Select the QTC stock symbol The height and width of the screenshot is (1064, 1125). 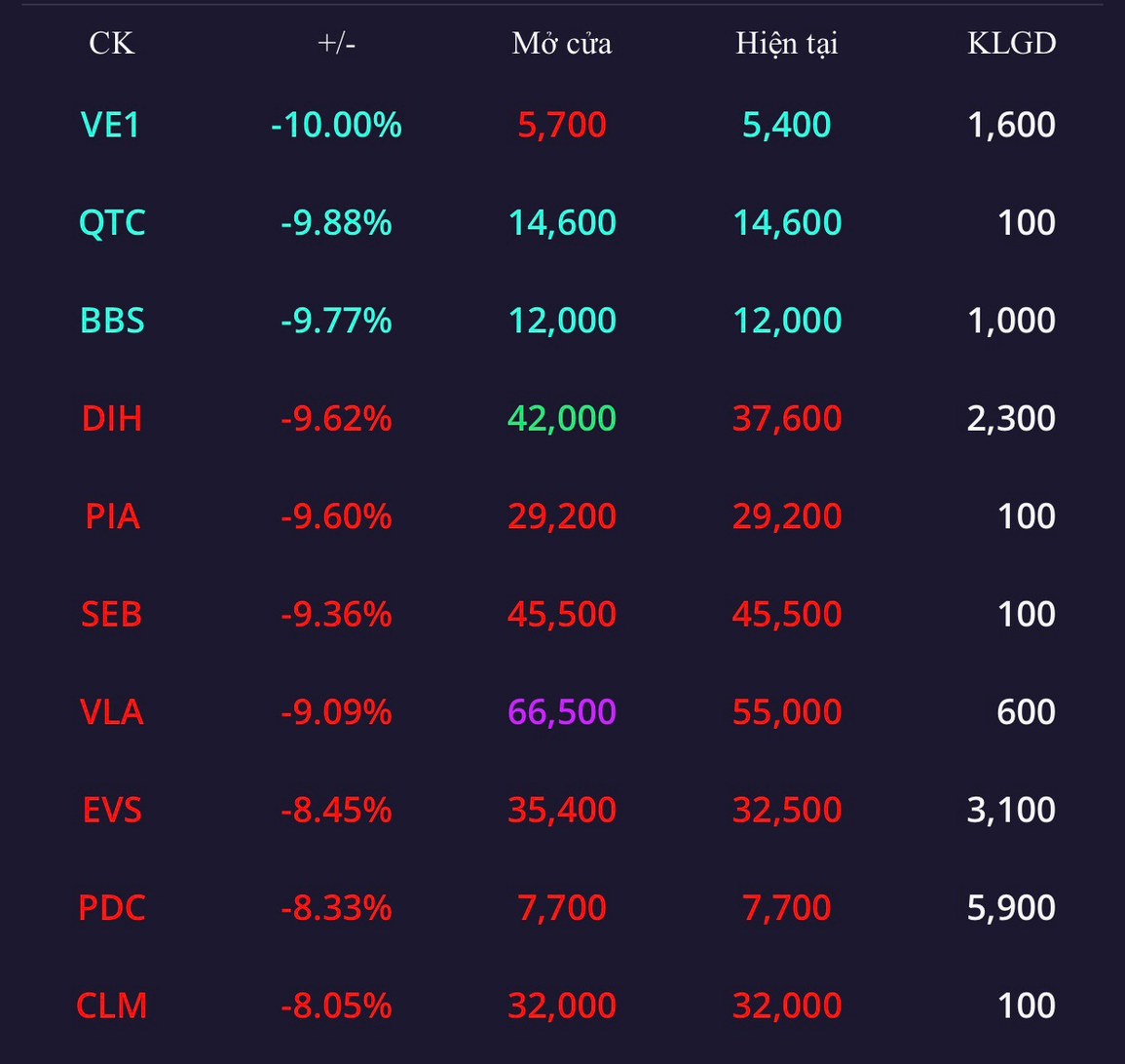click(112, 223)
